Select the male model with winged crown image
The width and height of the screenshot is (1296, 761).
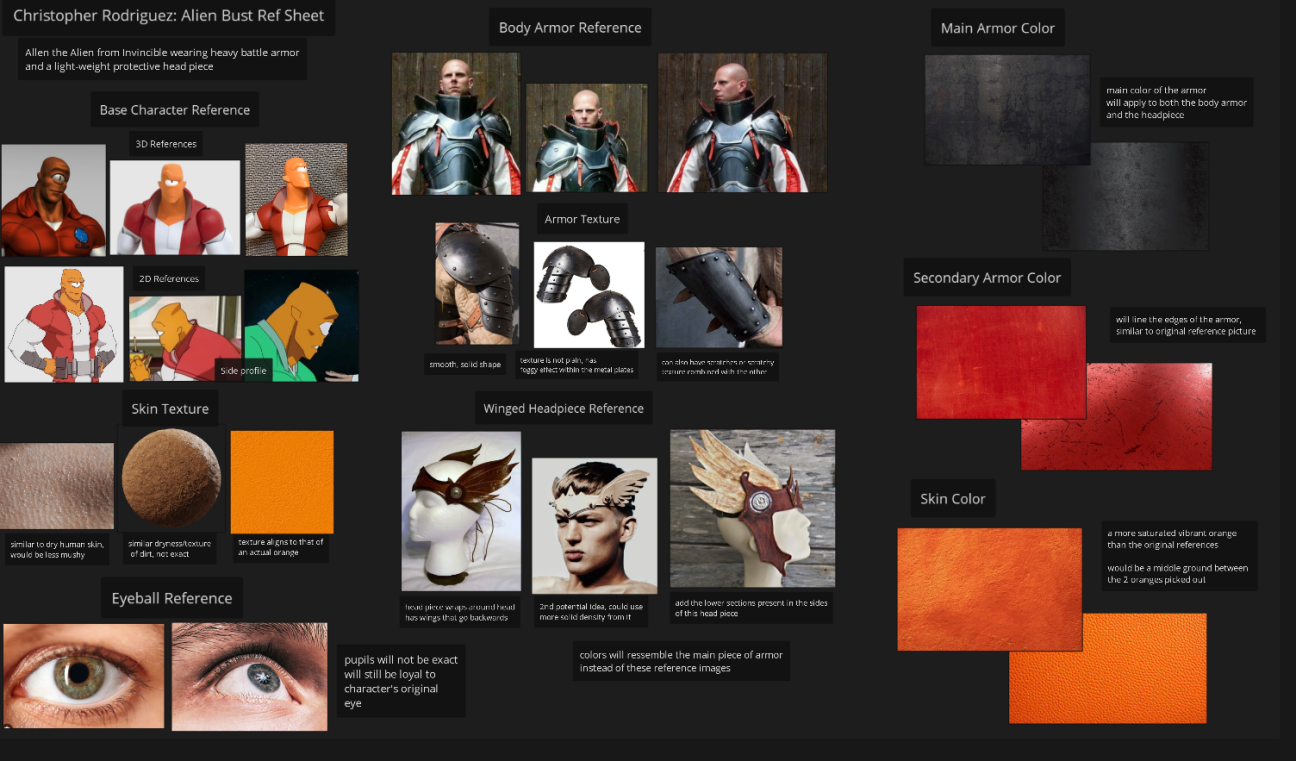594,526
